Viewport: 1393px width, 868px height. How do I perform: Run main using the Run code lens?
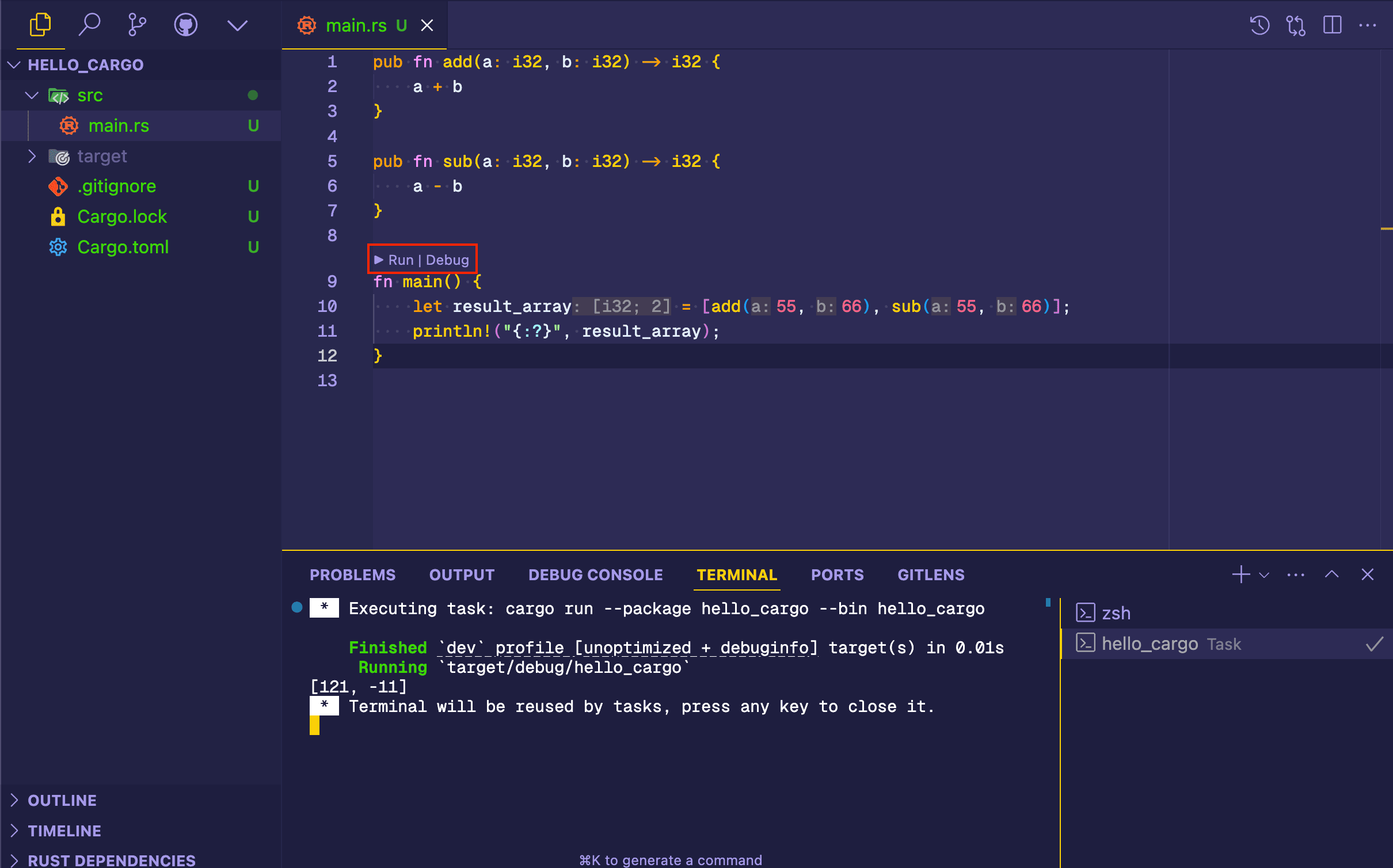[400, 260]
